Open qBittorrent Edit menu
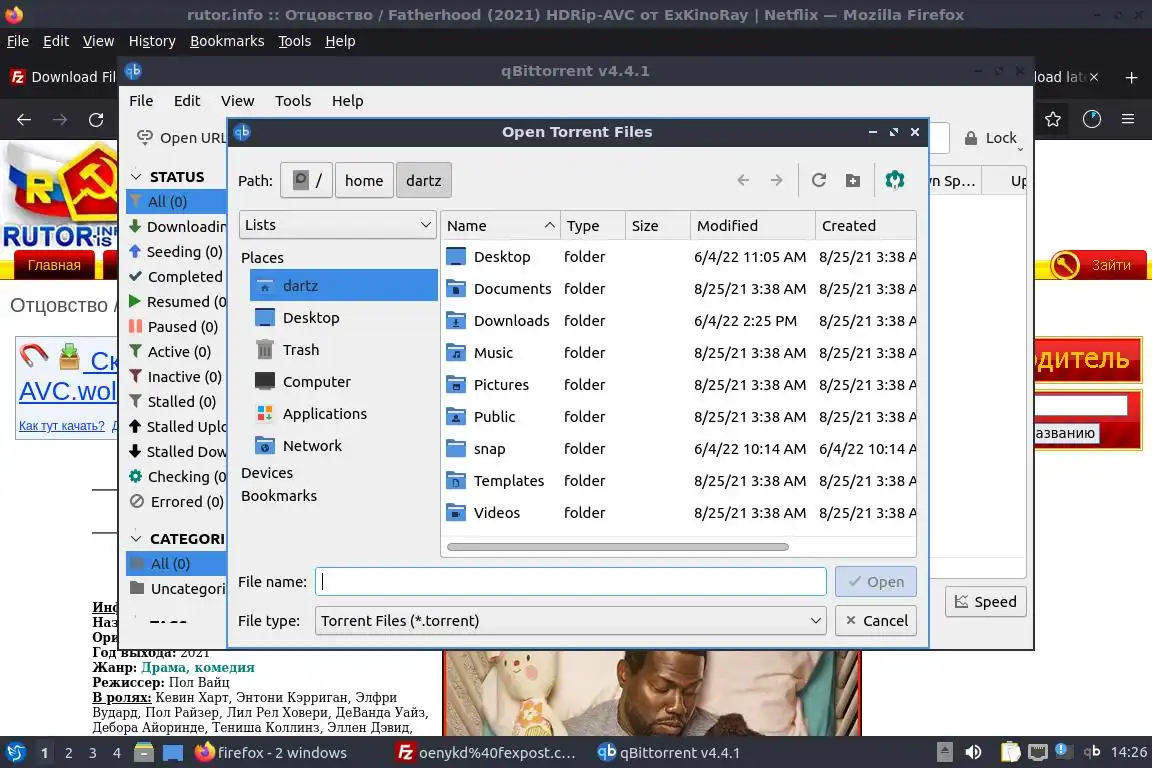Viewport: 1152px width, 768px height. [x=187, y=101]
